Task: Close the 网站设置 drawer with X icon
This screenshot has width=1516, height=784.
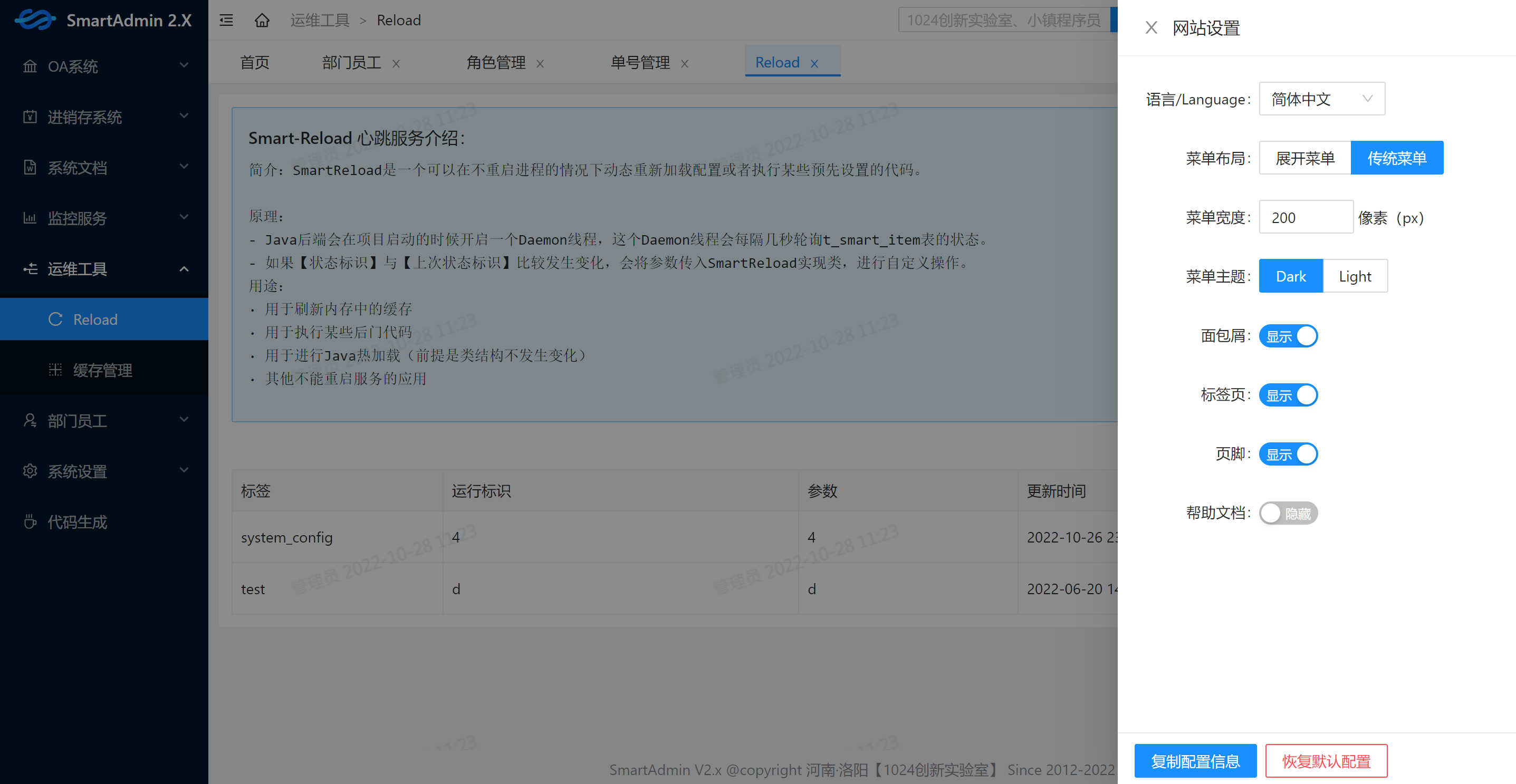Action: (1151, 27)
